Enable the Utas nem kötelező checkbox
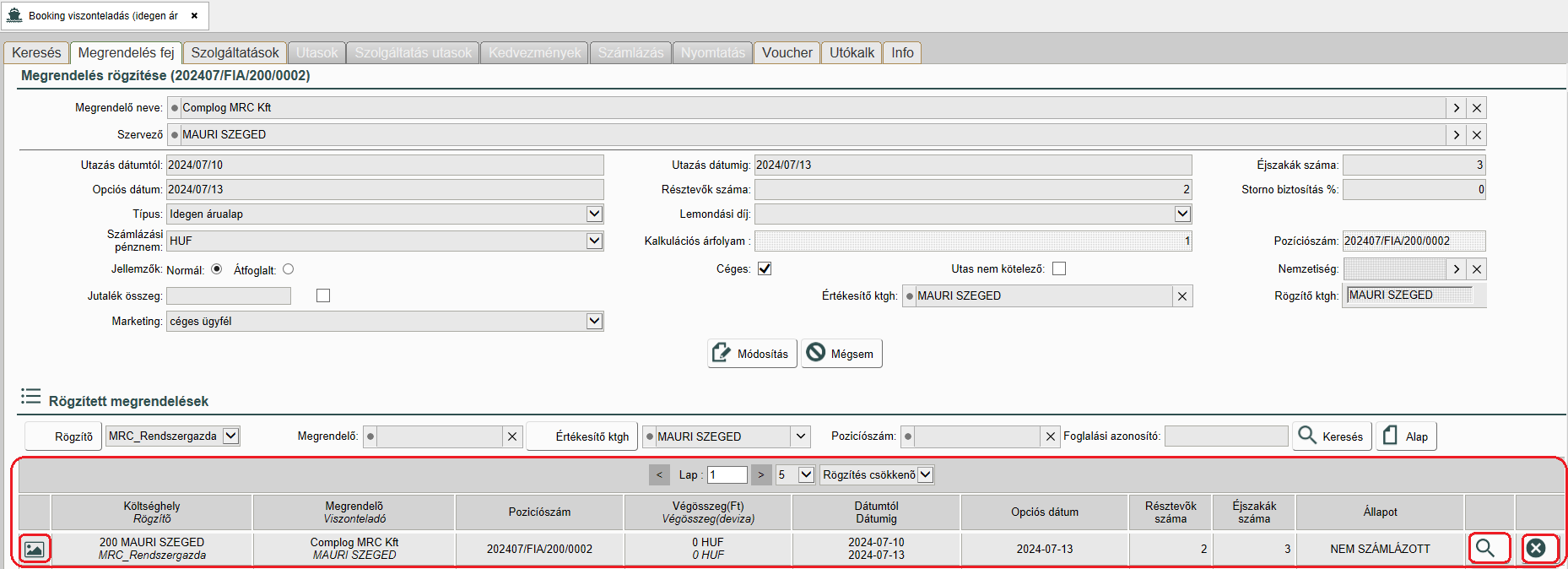The height and width of the screenshot is (569, 1568). 1059,269
